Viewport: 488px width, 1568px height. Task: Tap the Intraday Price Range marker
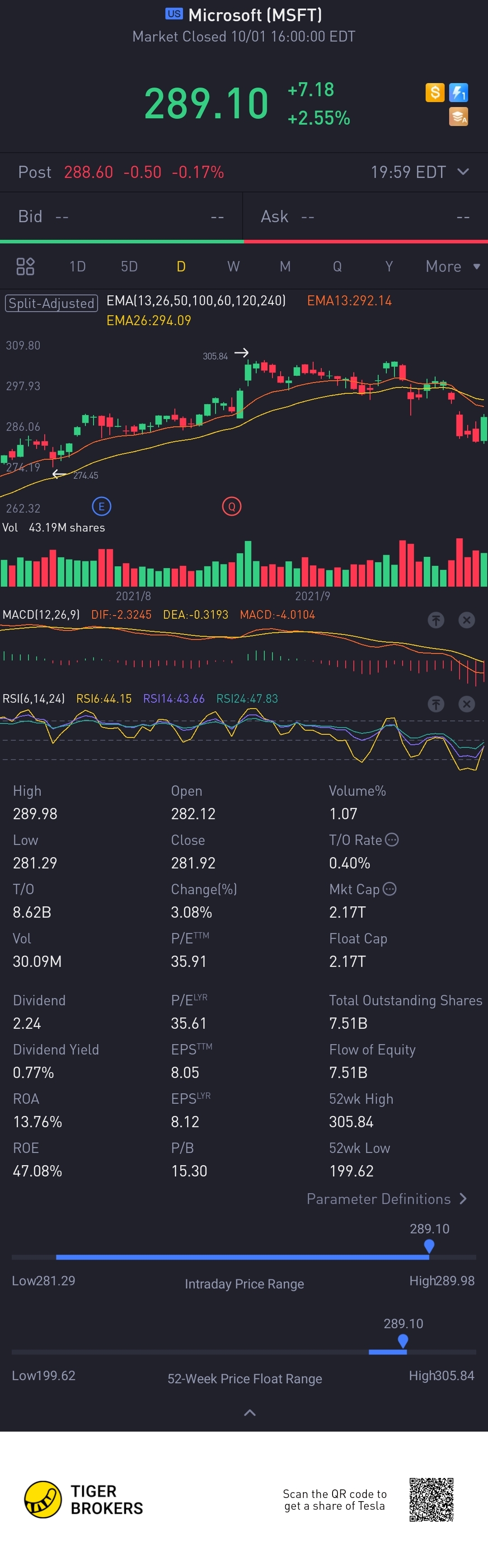coord(429,1246)
